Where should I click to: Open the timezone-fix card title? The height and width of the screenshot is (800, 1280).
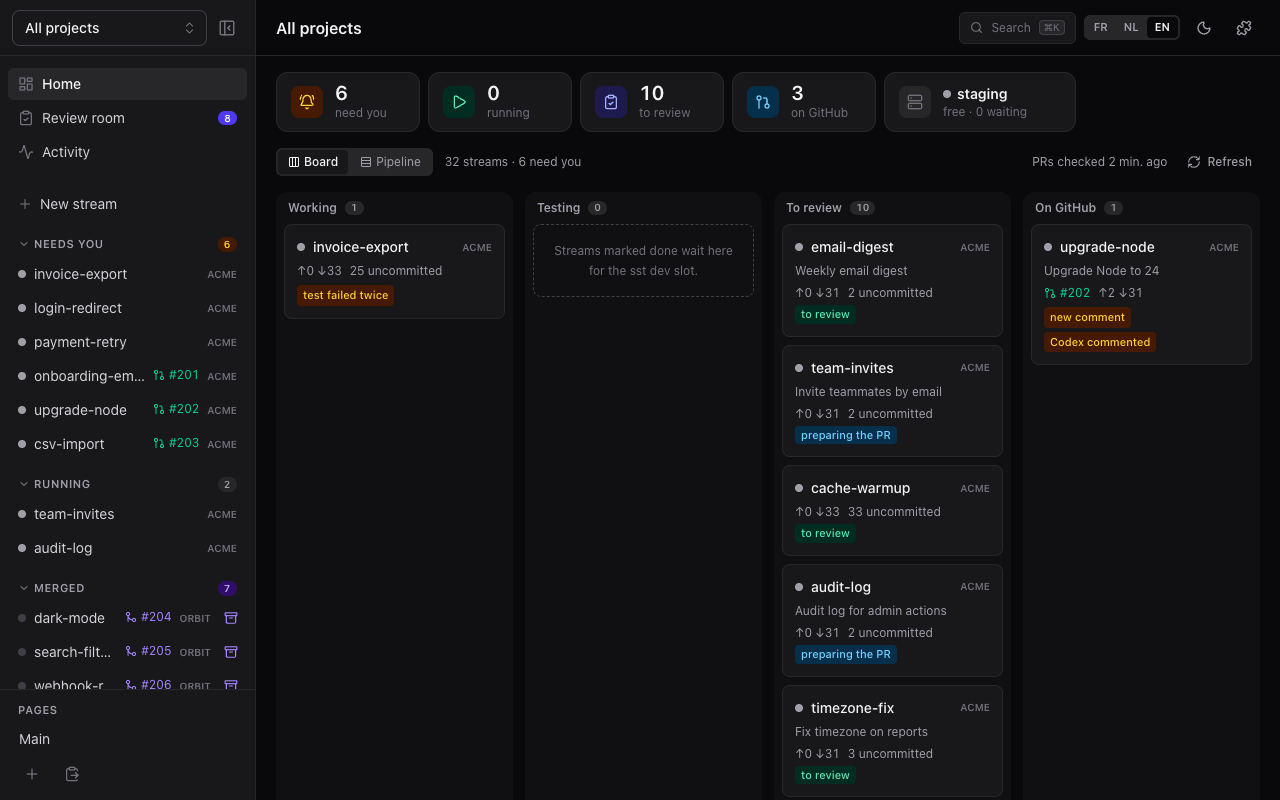pos(853,708)
